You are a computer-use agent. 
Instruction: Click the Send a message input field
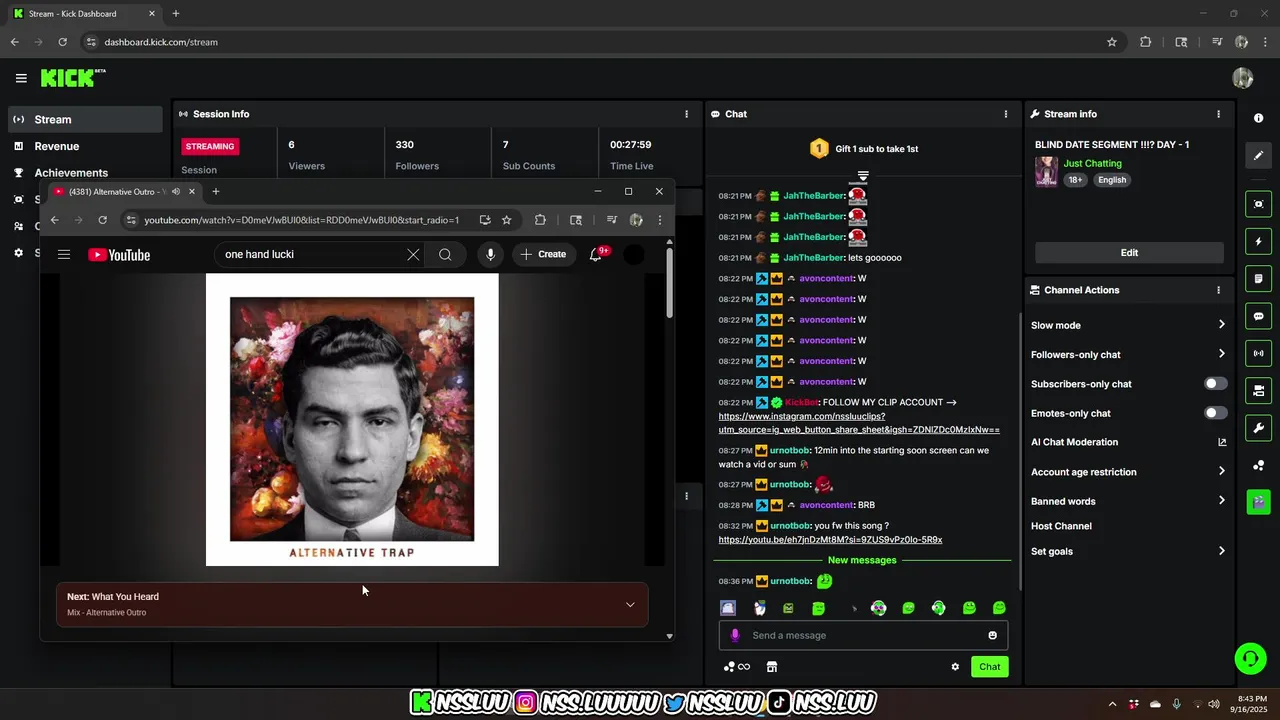863,635
